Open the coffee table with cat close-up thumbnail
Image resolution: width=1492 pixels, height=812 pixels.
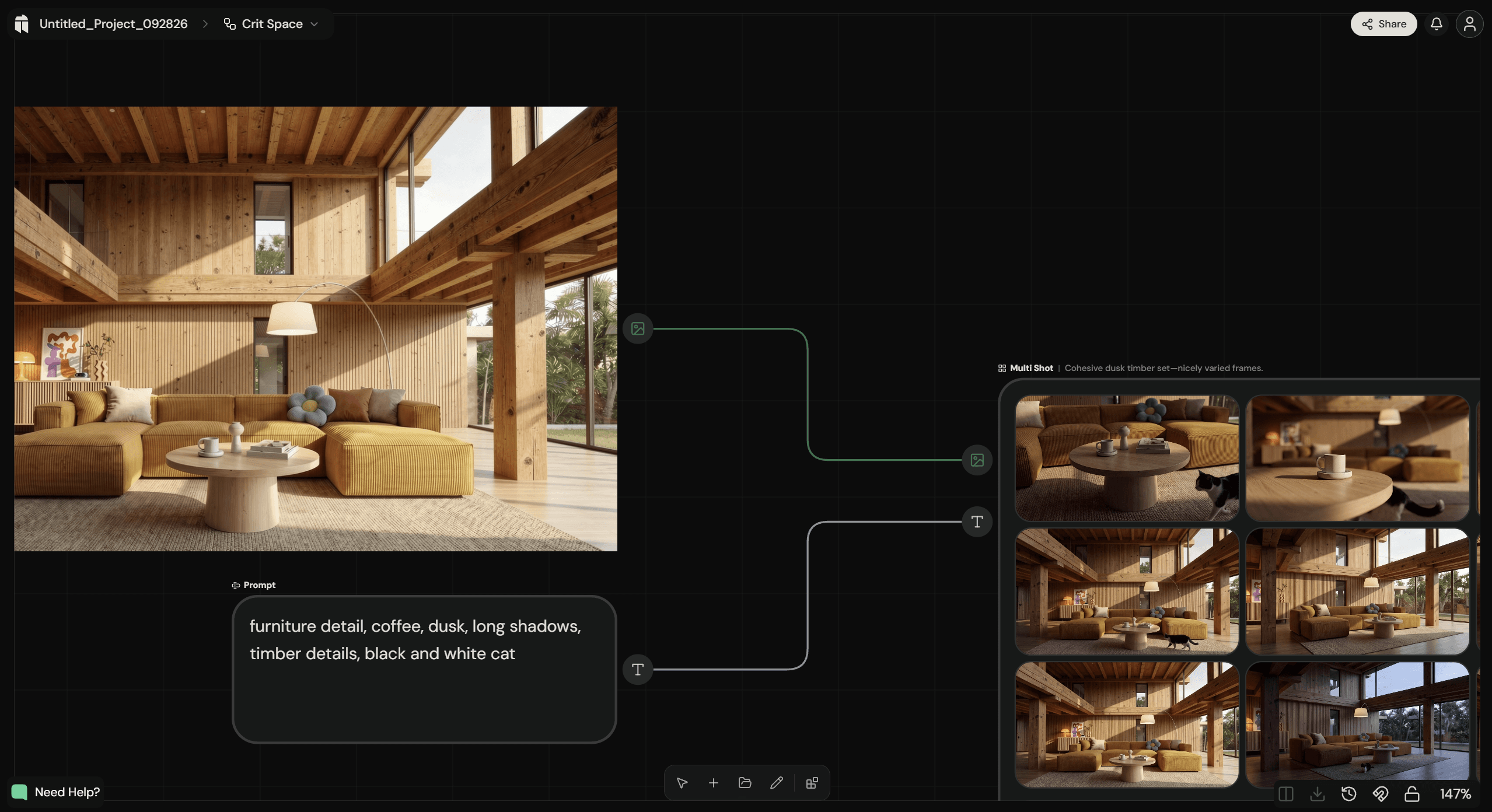coord(1127,458)
